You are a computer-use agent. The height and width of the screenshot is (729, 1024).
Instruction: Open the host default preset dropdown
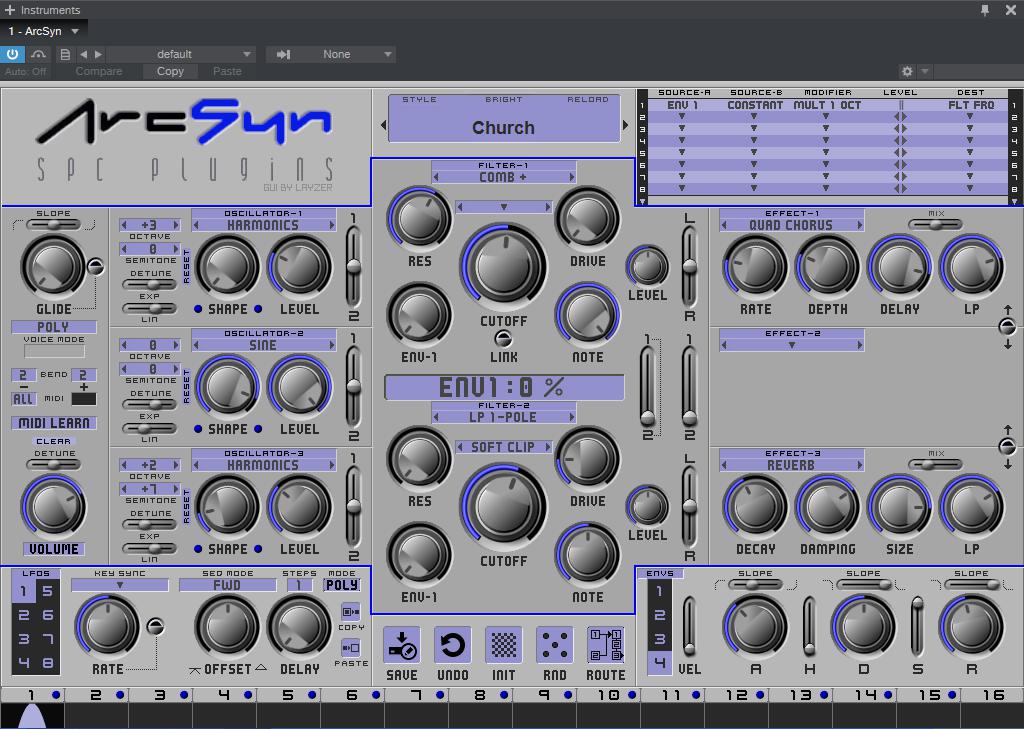(180, 54)
